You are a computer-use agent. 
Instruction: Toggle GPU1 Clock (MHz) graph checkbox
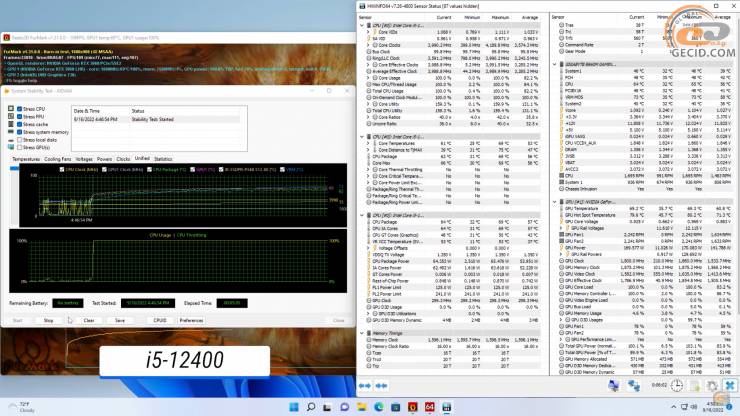104,170
